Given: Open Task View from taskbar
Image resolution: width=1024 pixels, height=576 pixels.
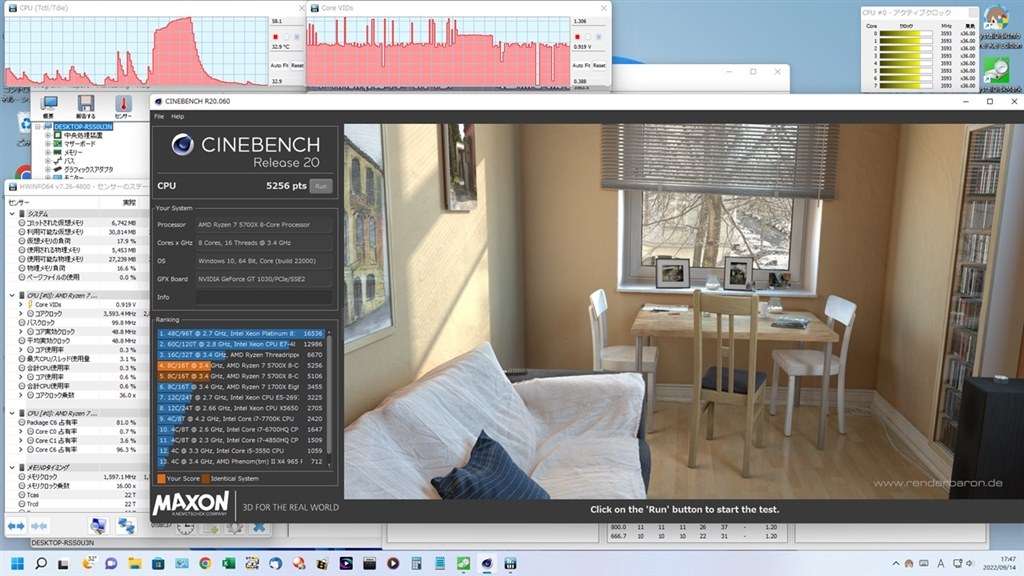Looking at the screenshot, I should [63, 563].
